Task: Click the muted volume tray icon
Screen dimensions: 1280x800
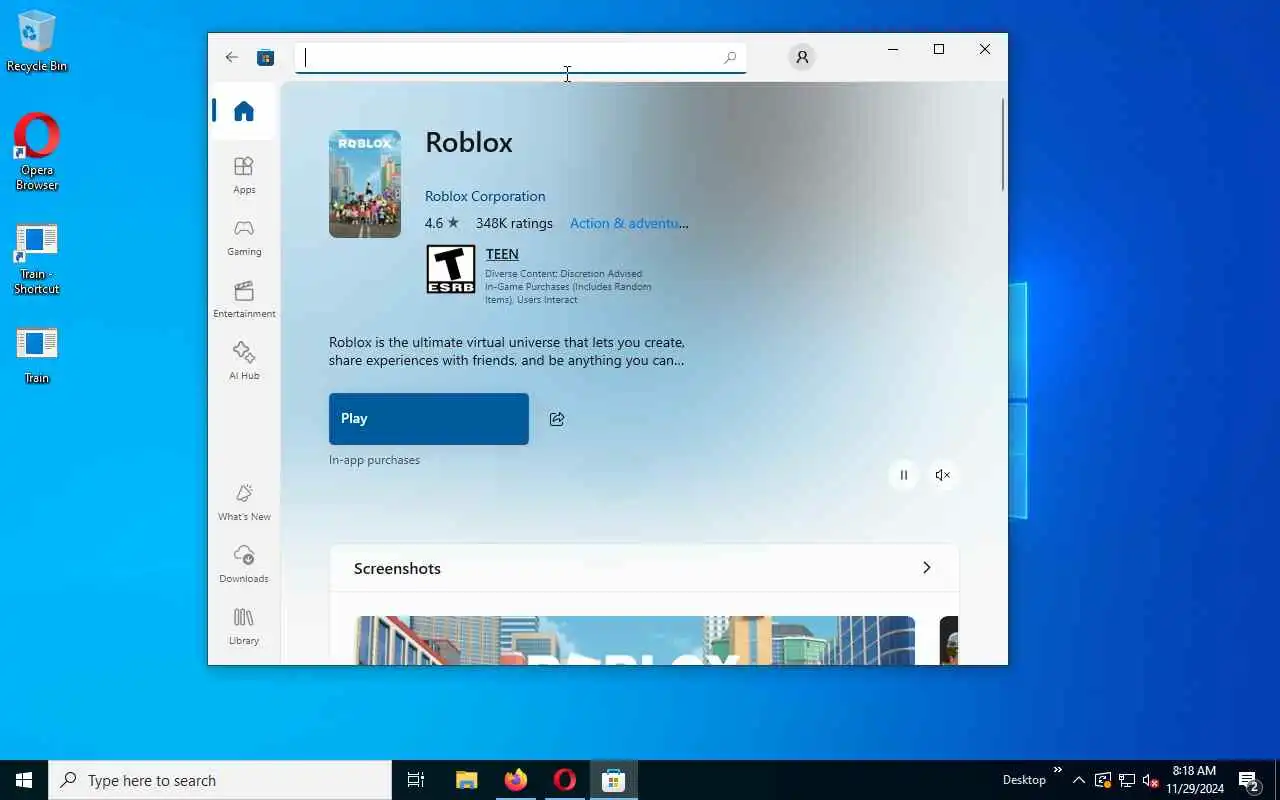Action: point(1151,780)
